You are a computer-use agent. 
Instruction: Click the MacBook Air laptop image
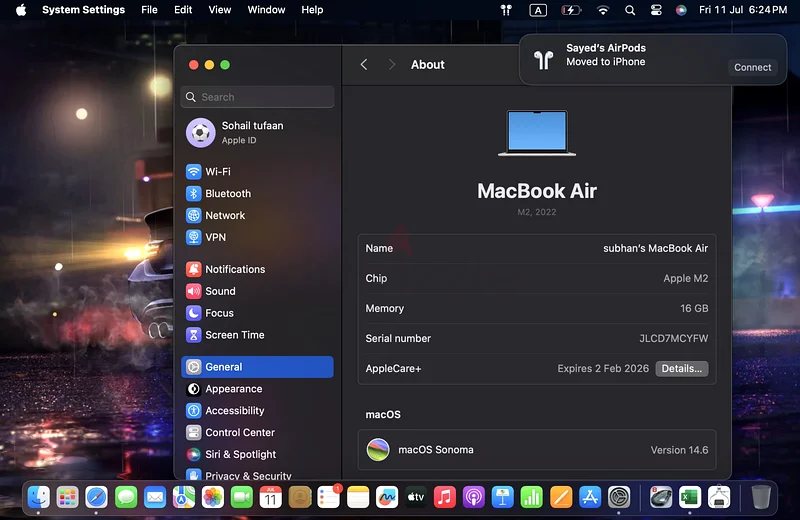537,133
